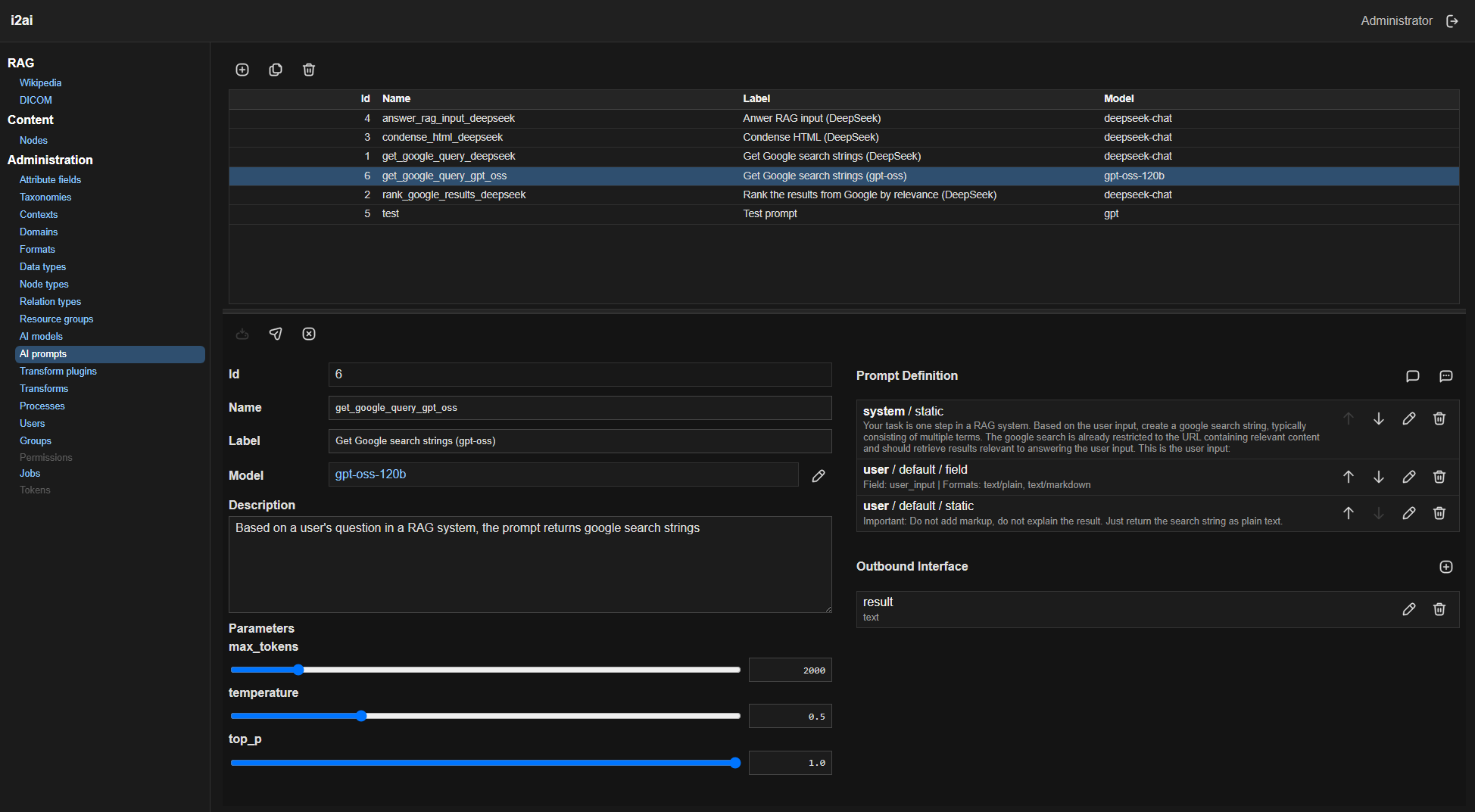Viewport: 1475px width, 812px height.
Task: Delete the system / static message
Action: tap(1439, 418)
